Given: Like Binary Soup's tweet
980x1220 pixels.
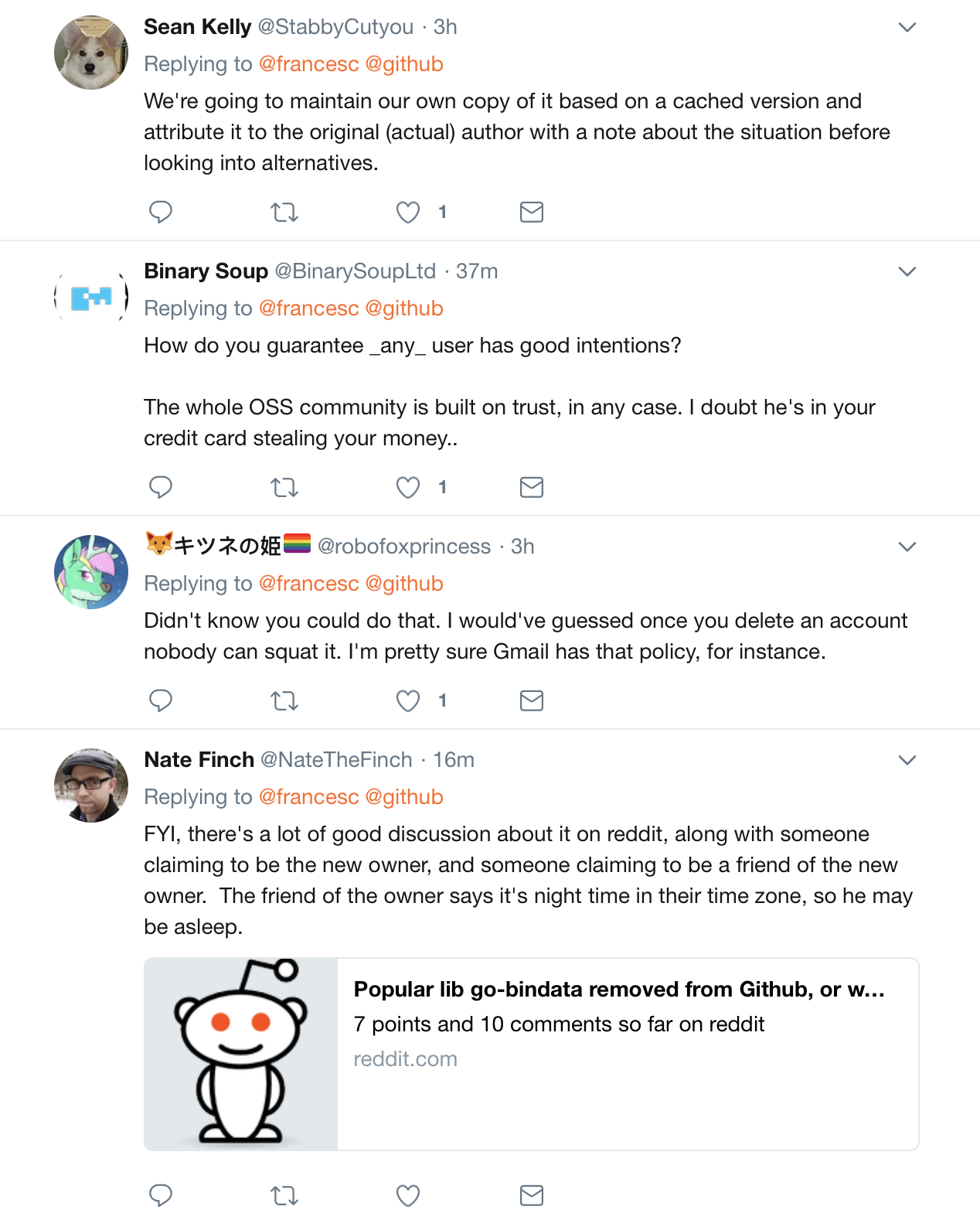Looking at the screenshot, I should pyautogui.click(x=408, y=487).
